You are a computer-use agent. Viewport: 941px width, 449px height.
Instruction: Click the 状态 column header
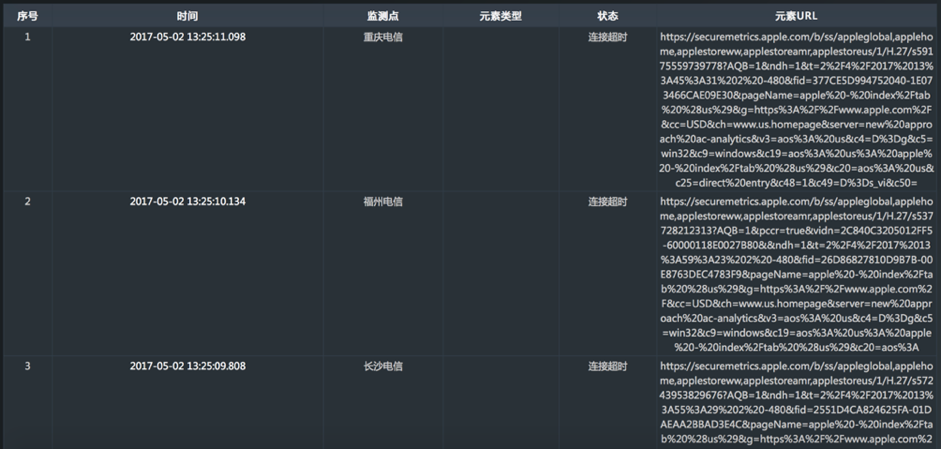607,16
